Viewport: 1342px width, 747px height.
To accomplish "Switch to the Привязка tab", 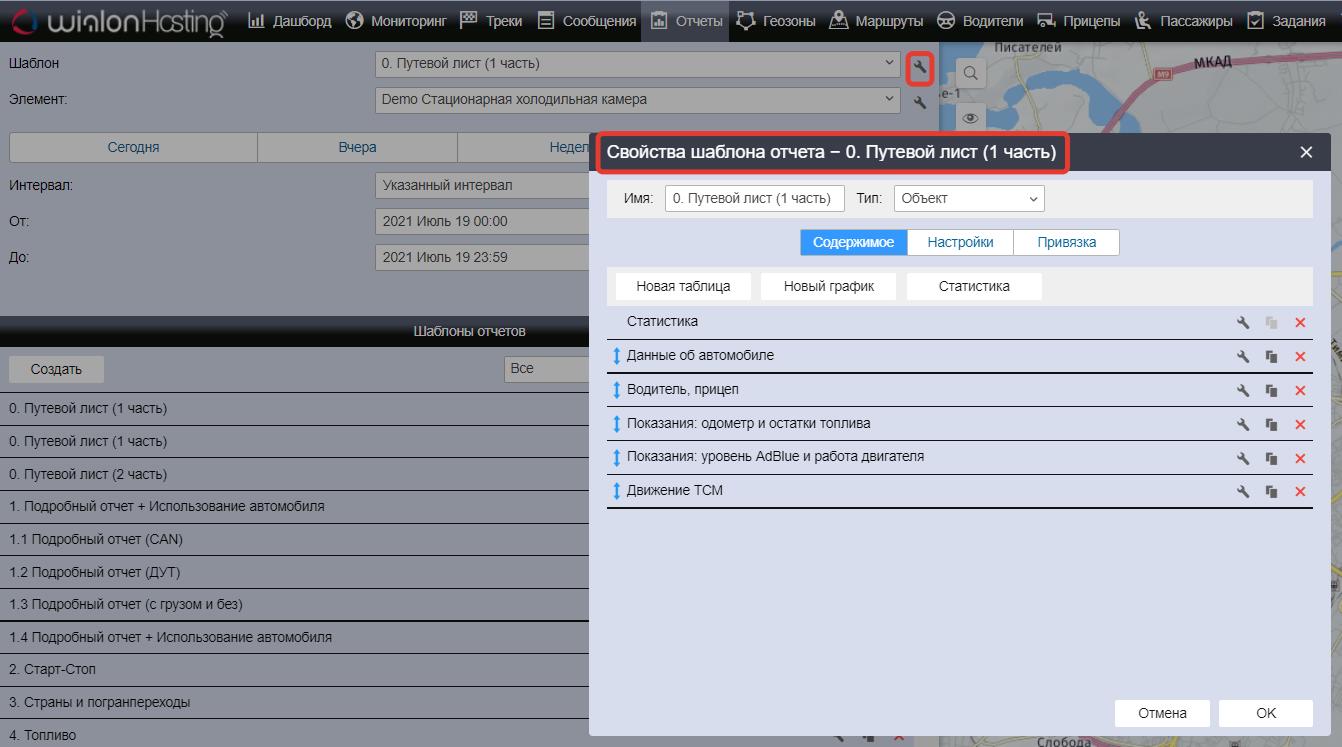I will coord(1066,242).
